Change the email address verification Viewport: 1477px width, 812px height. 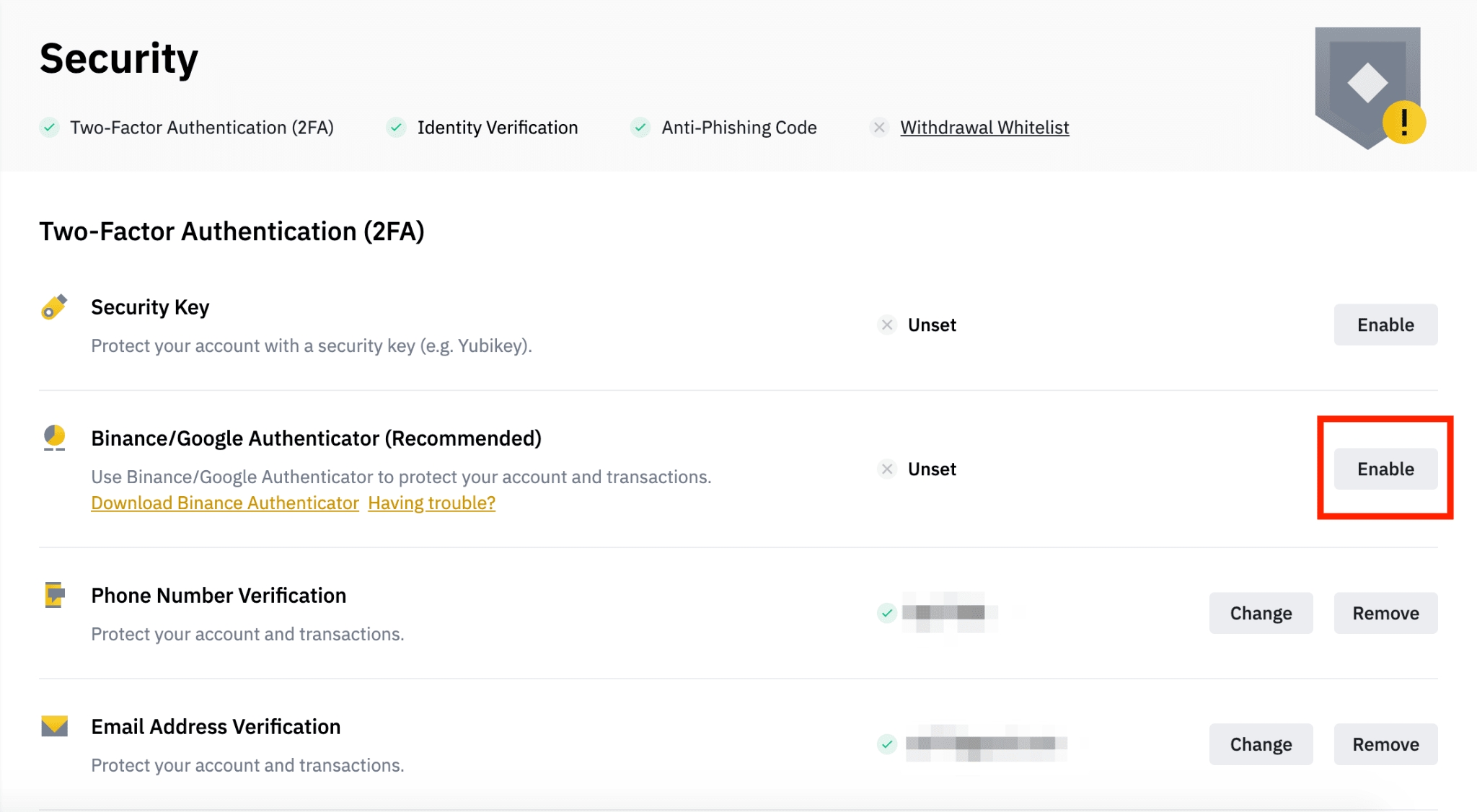[1260, 744]
